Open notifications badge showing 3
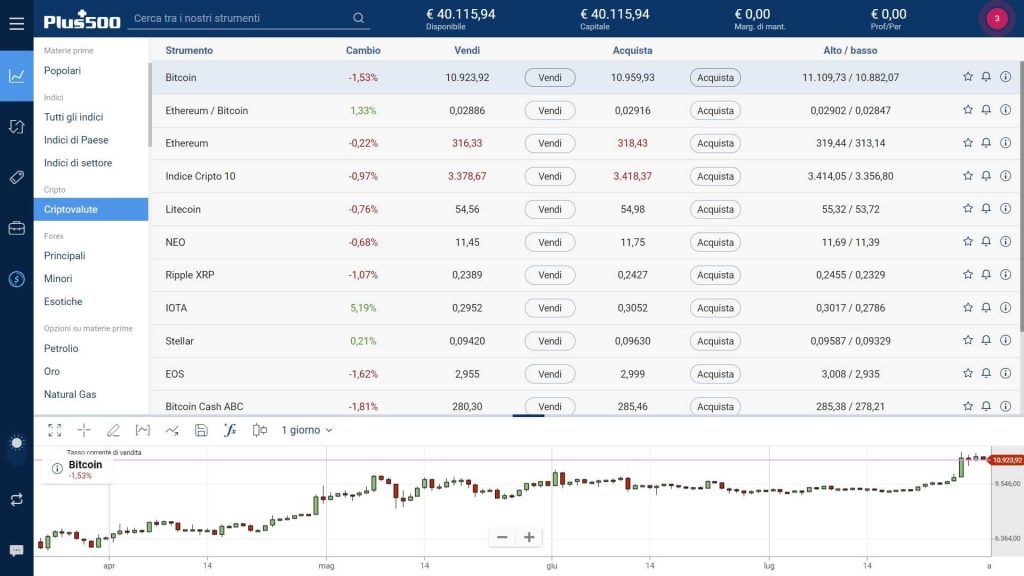The height and width of the screenshot is (576, 1024). point(997,18)
